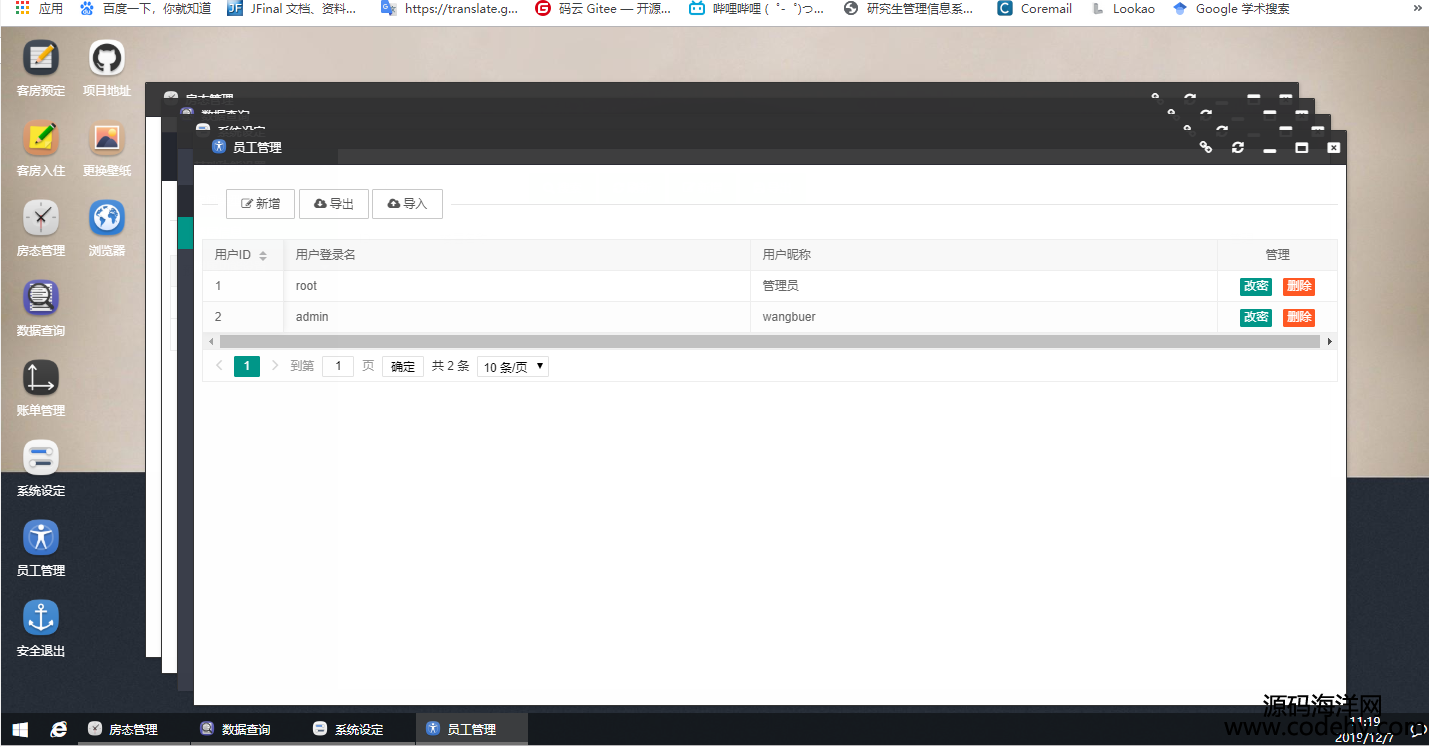1429x747 pixels.
Task: Select page 1 in pagination
Action: point(247,366)
